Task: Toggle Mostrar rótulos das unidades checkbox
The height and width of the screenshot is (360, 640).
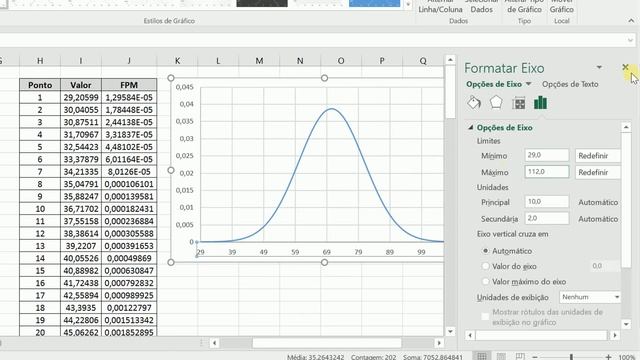Action: pos(485,316)
